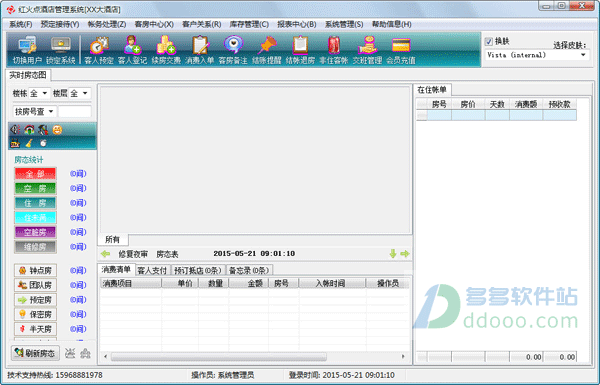Open 消费入单 consumption entry tool
600x385 pixels.
[x=200, y=50]
